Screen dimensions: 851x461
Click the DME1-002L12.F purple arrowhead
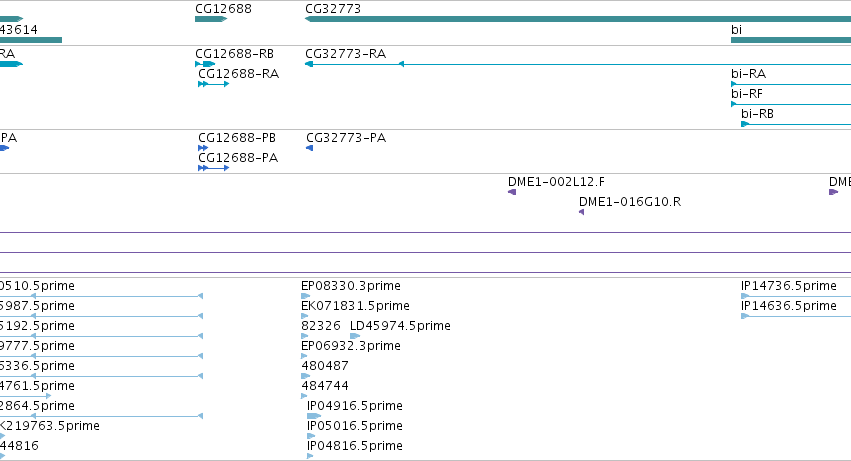click(512, 192)
